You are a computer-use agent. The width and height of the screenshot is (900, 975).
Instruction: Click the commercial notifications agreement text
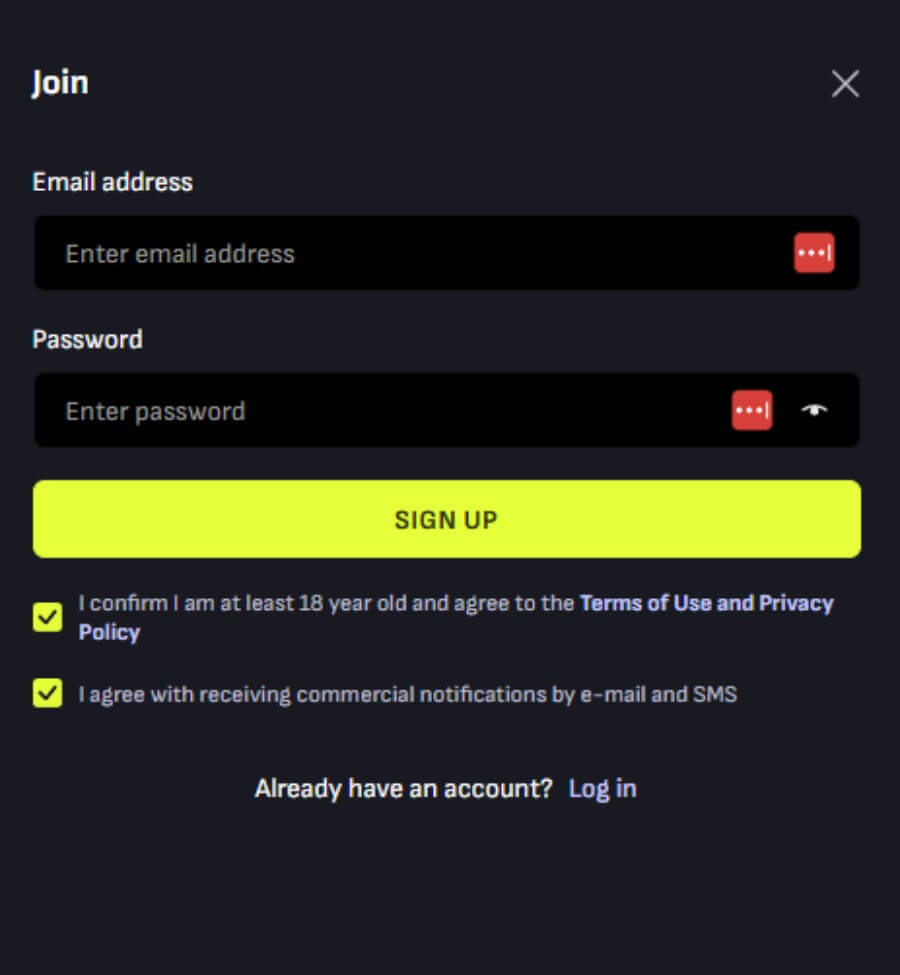pos(408,694)
